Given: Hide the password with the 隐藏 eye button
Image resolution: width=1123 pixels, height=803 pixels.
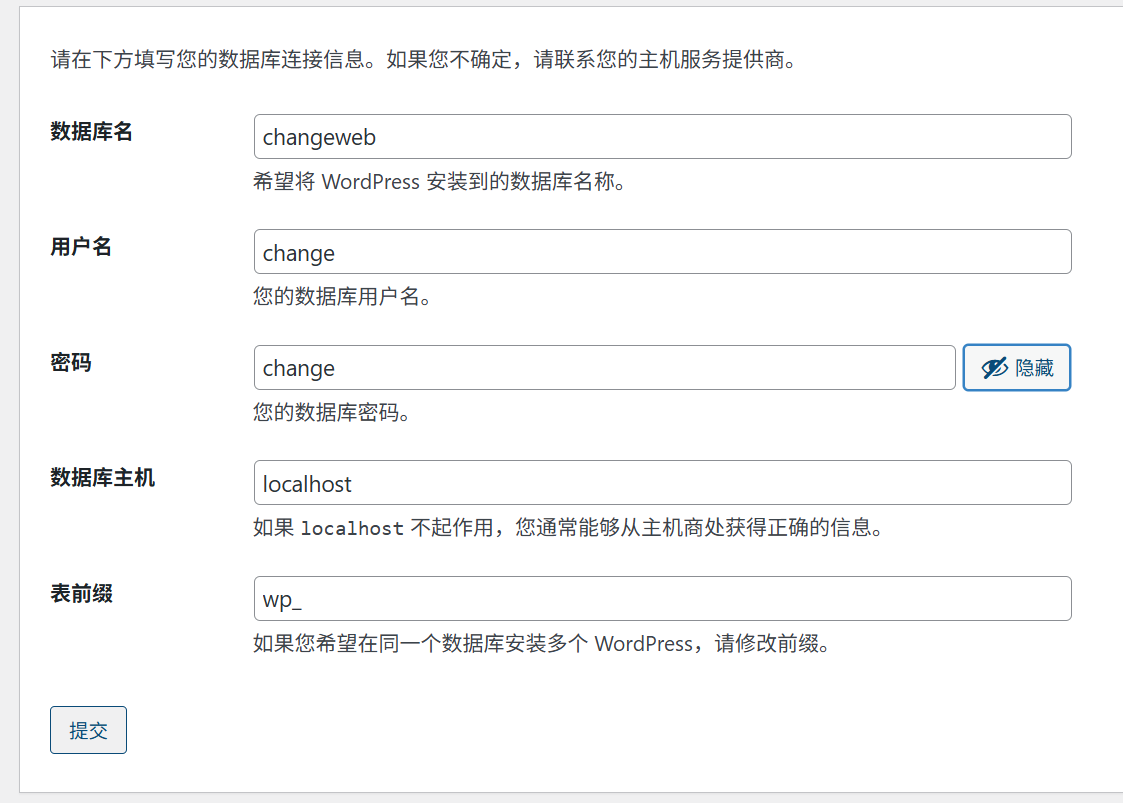Looking at the screenshot, I should click(x=1016, y=368).
